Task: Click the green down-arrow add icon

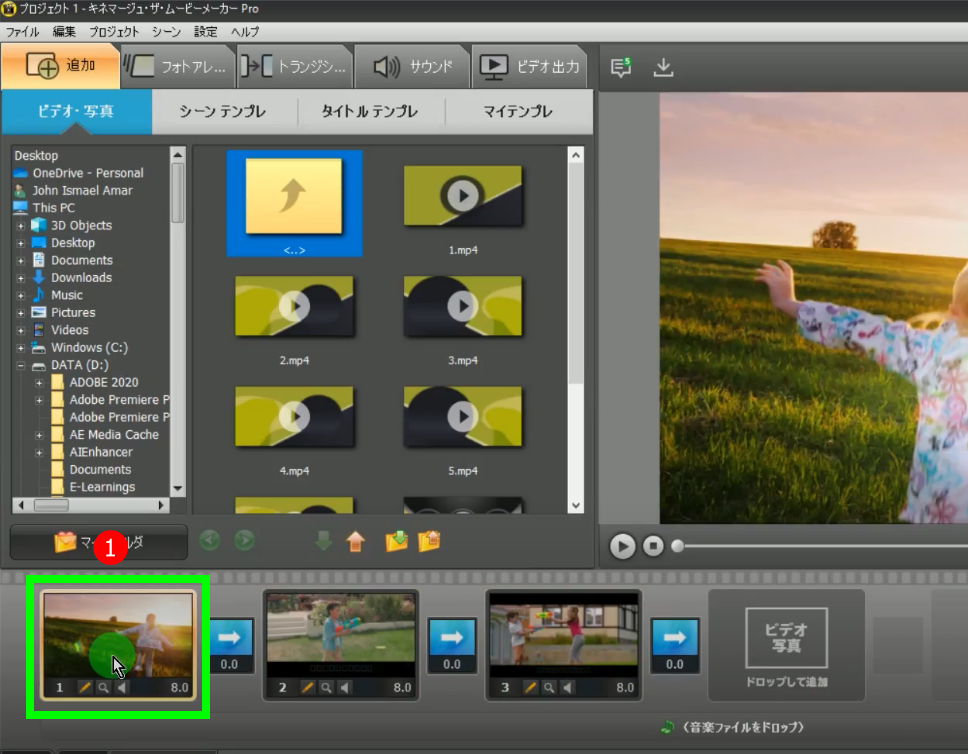Action: pyautogui.click(x=323, y=542)
